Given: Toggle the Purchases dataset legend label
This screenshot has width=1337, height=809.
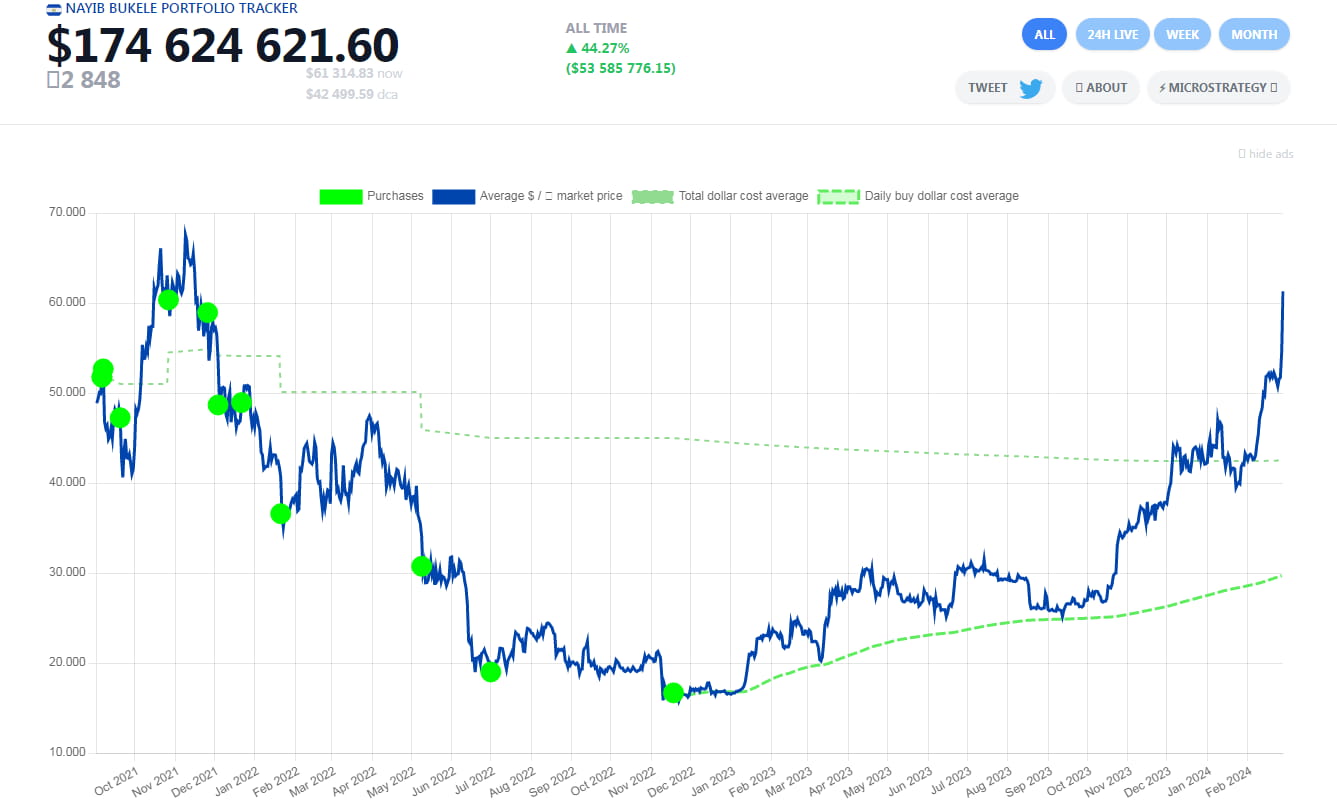Looking at the screenshot, I should point(395,196).
